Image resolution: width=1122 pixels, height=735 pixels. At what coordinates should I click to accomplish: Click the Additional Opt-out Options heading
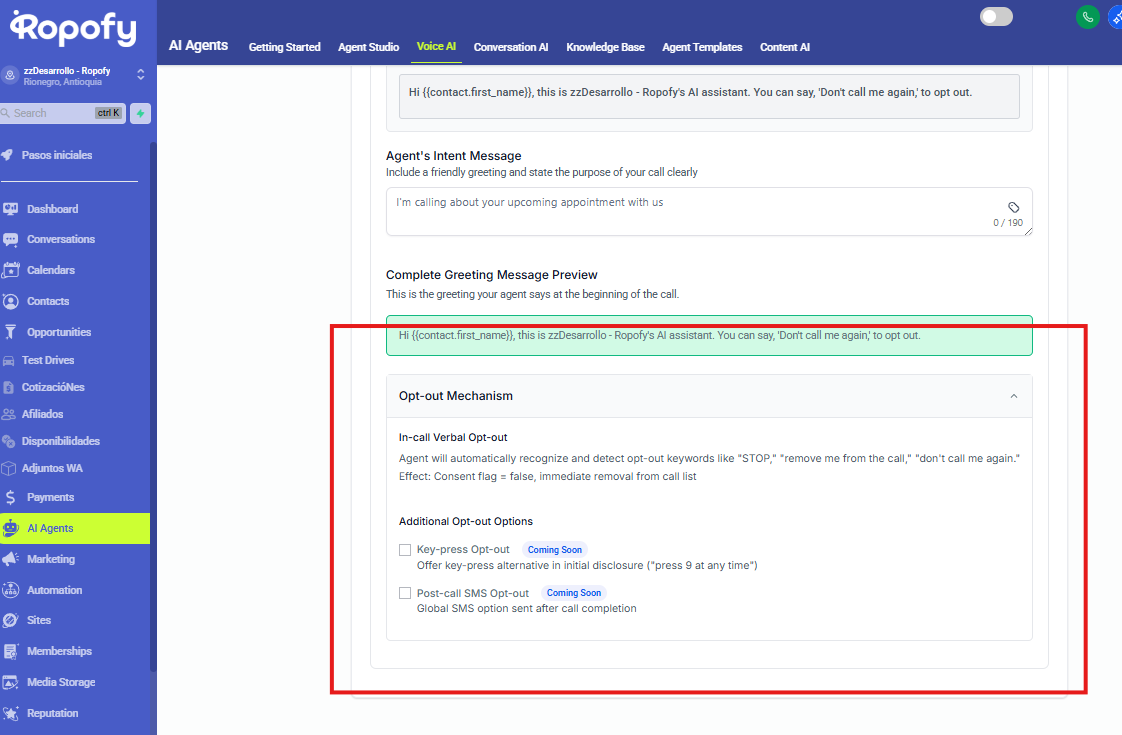point(466,521)
